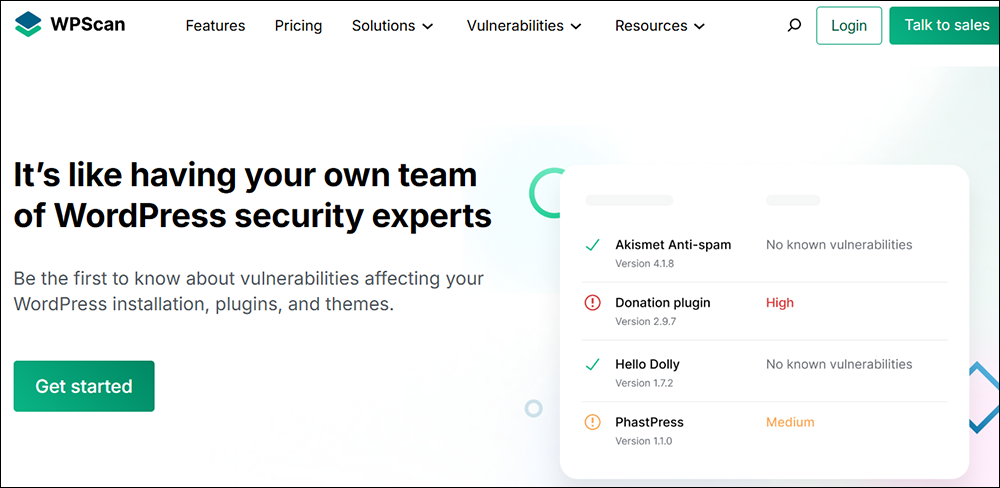Click Version 4.1.8 text
Image resolution: width=1000 pixels, height=488 pixels.
point(645,263)
